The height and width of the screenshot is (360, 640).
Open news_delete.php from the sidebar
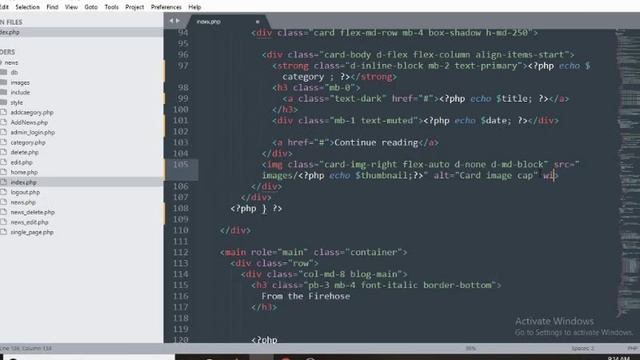33,212
